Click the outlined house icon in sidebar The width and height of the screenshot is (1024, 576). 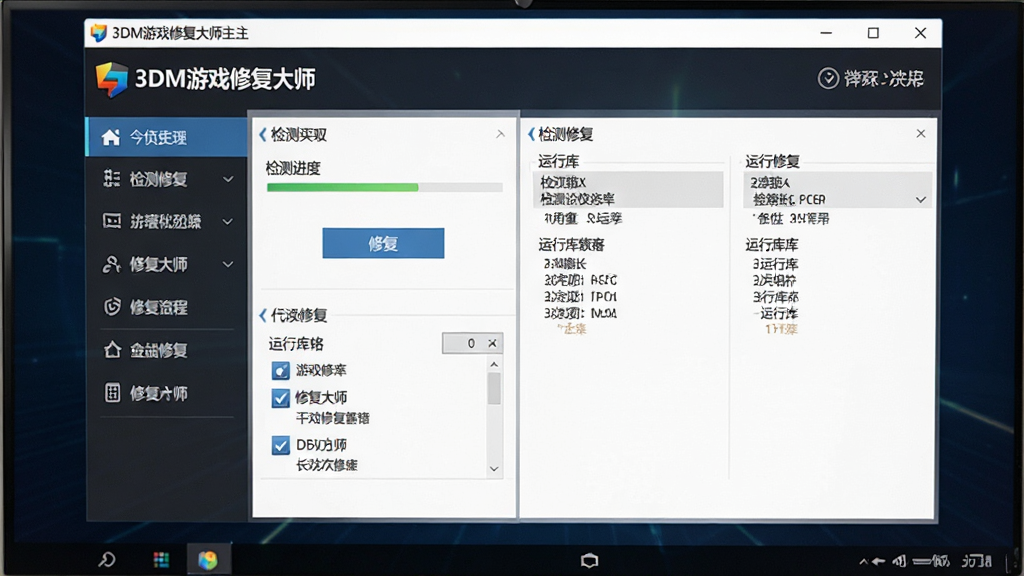112,349
